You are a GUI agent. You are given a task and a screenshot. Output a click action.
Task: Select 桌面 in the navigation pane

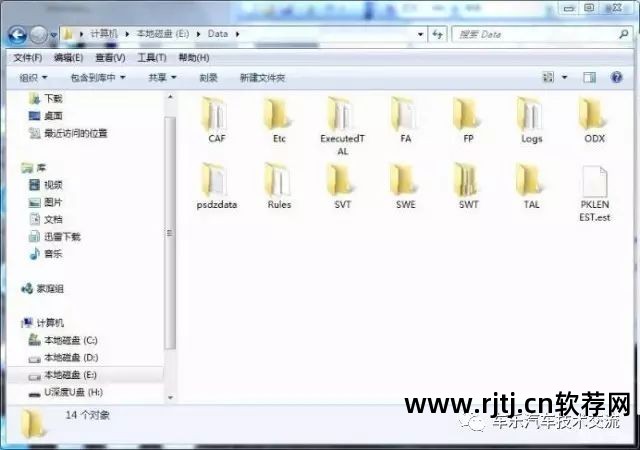coord(46,116)
